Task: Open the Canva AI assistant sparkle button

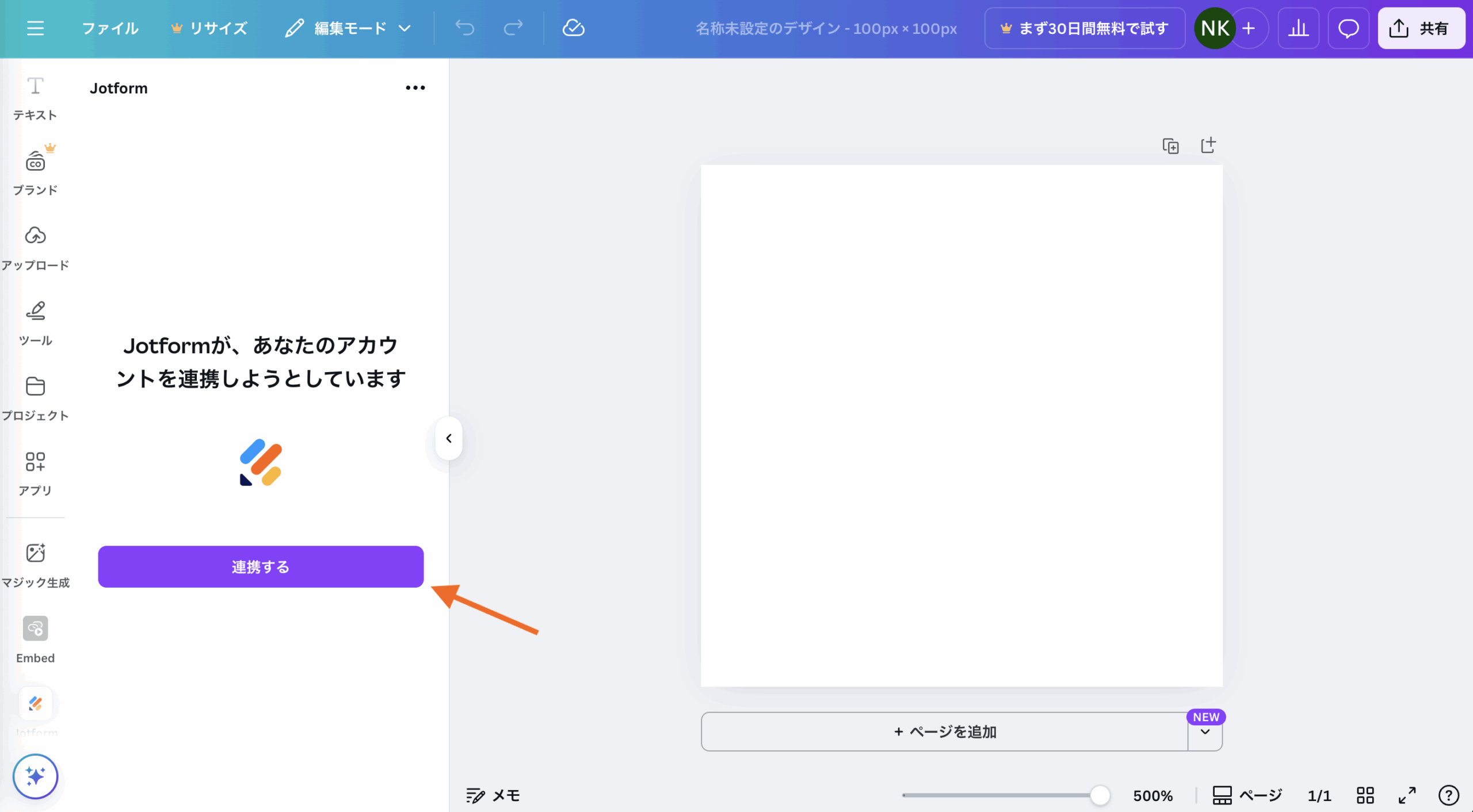Action: (35, 776)
